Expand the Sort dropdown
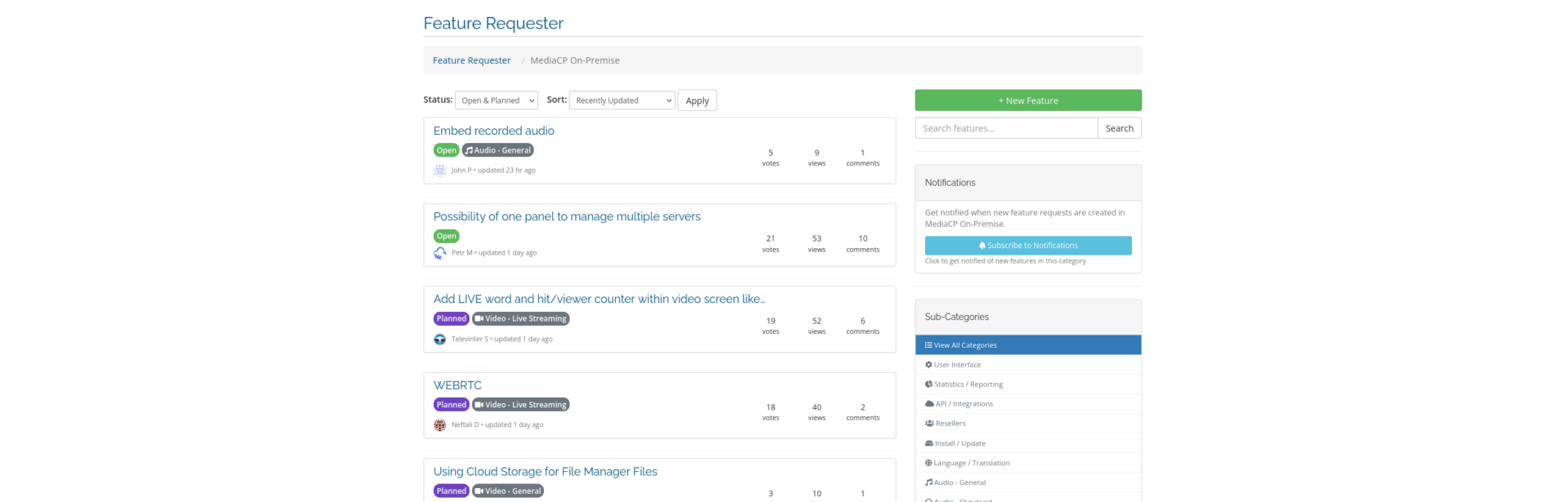Screen dimensions: 1568x502 pos(621,100)
